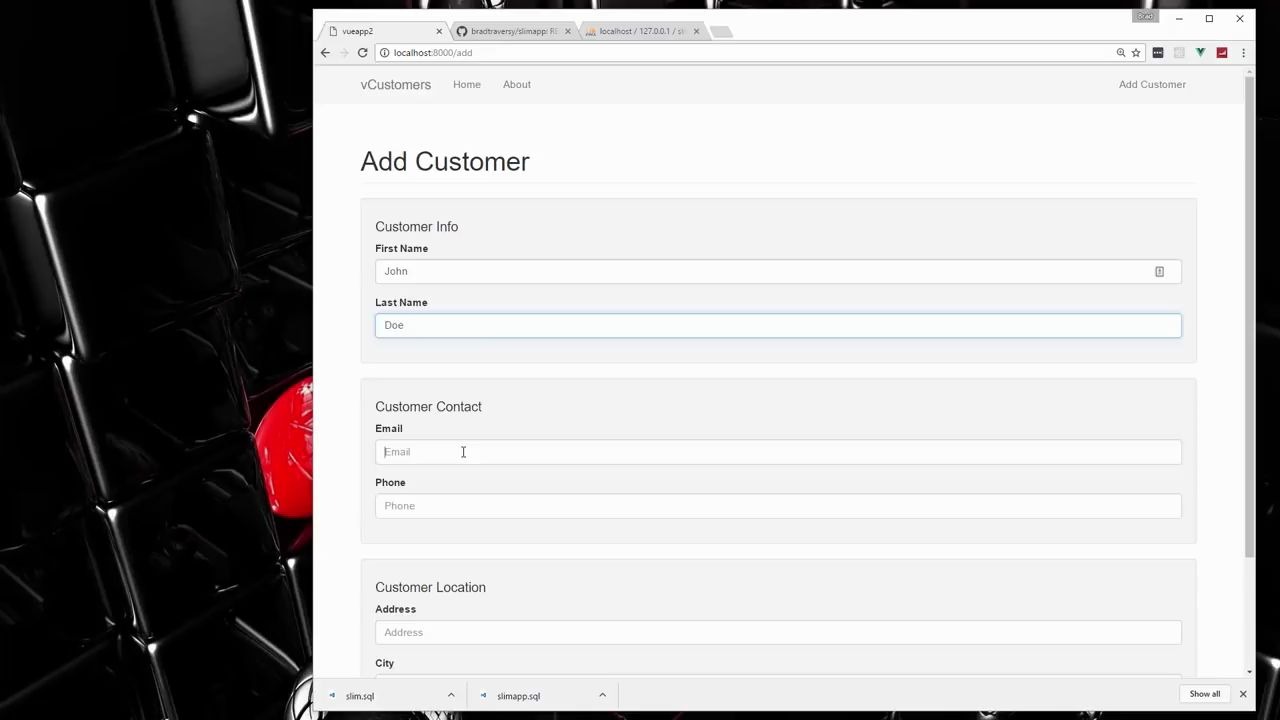This screenshot has width=1280, height=720.
Task: Click the Customer Location section title
Action: coord(430,587)
